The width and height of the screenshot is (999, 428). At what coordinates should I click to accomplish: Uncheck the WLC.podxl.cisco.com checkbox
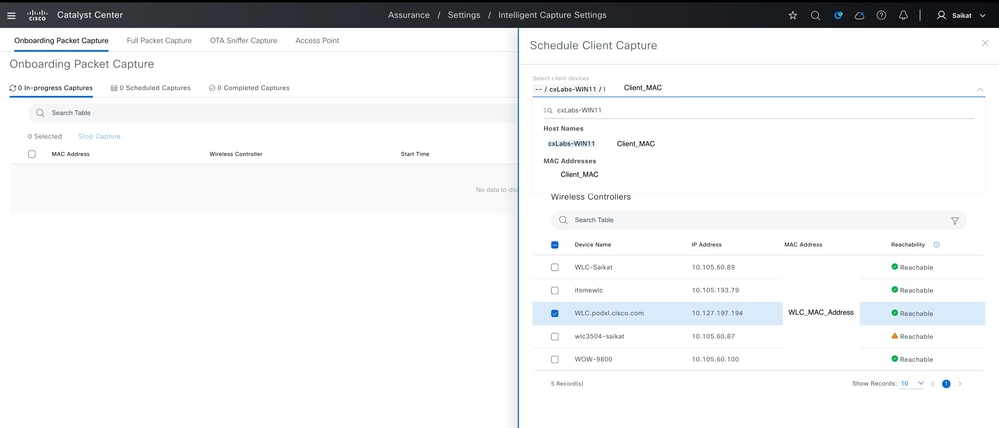tap(554, 313)
